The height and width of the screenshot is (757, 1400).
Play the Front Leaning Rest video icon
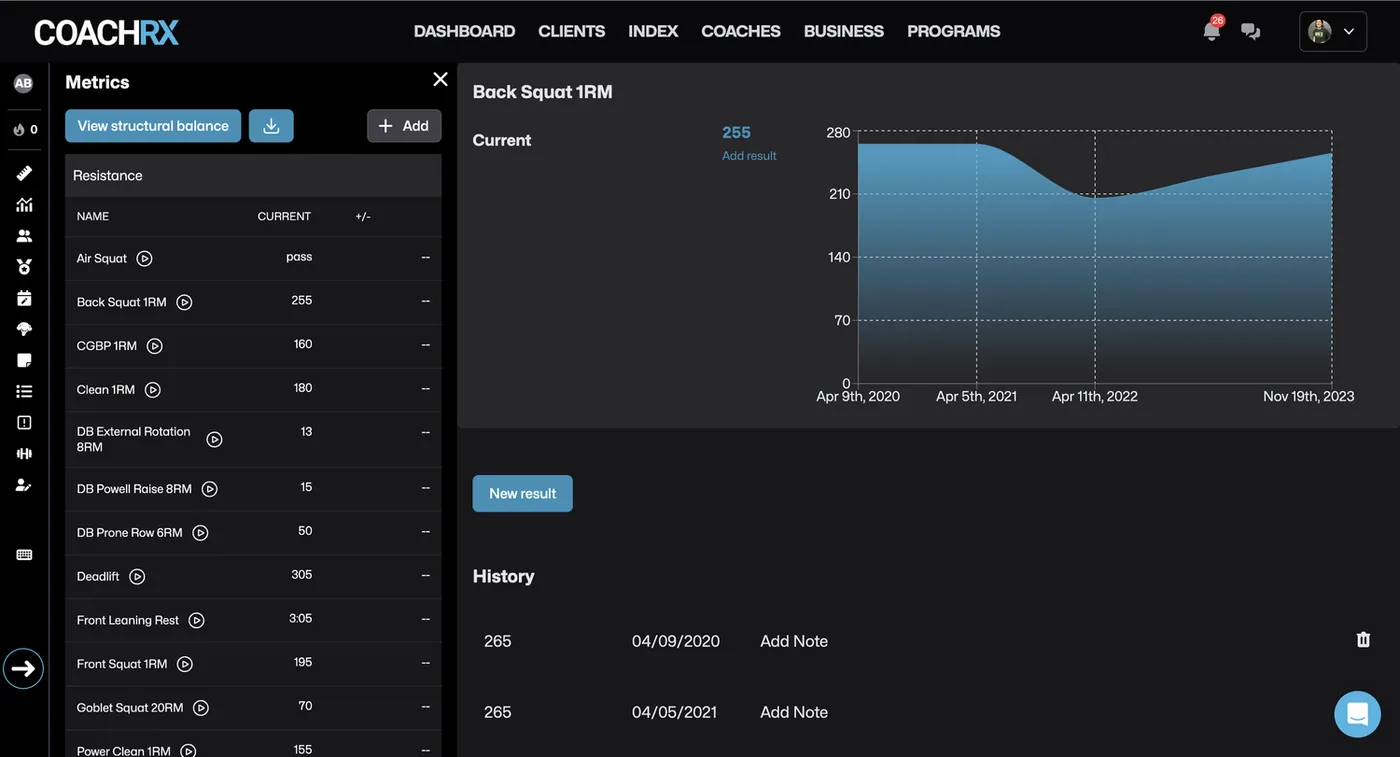(x=196, y=620)
